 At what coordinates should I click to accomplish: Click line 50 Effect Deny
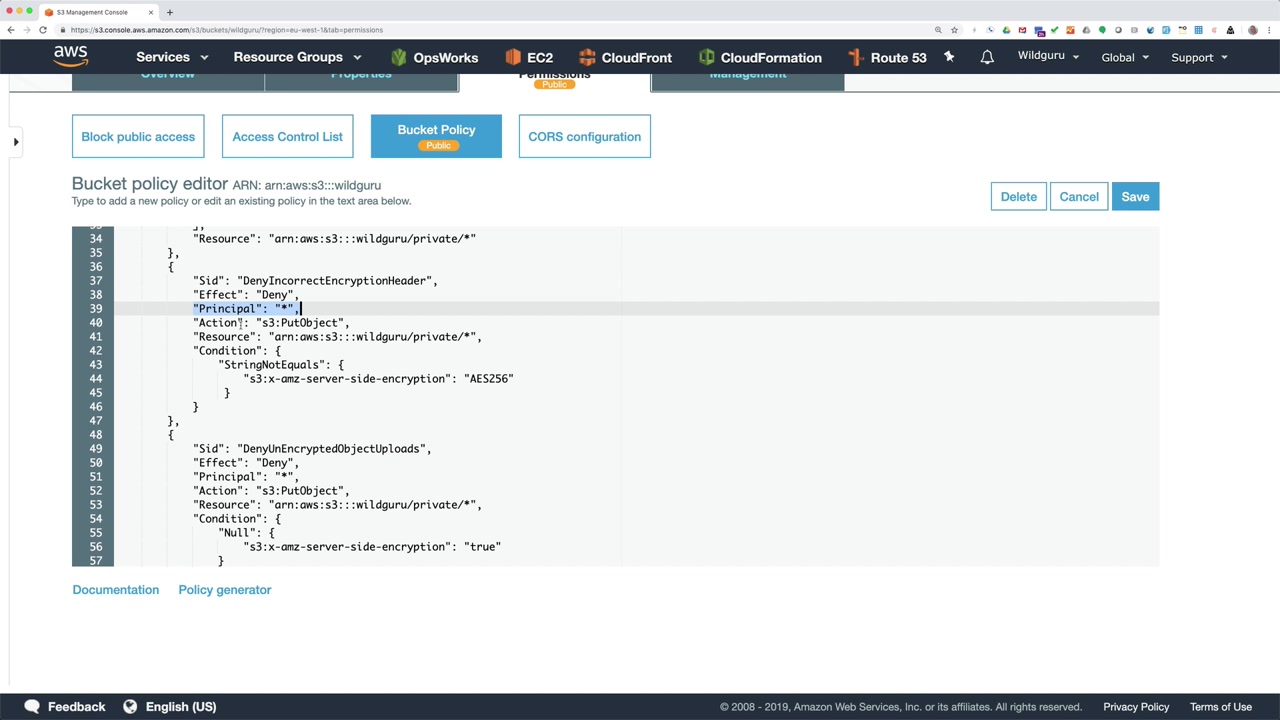point(246,463)
